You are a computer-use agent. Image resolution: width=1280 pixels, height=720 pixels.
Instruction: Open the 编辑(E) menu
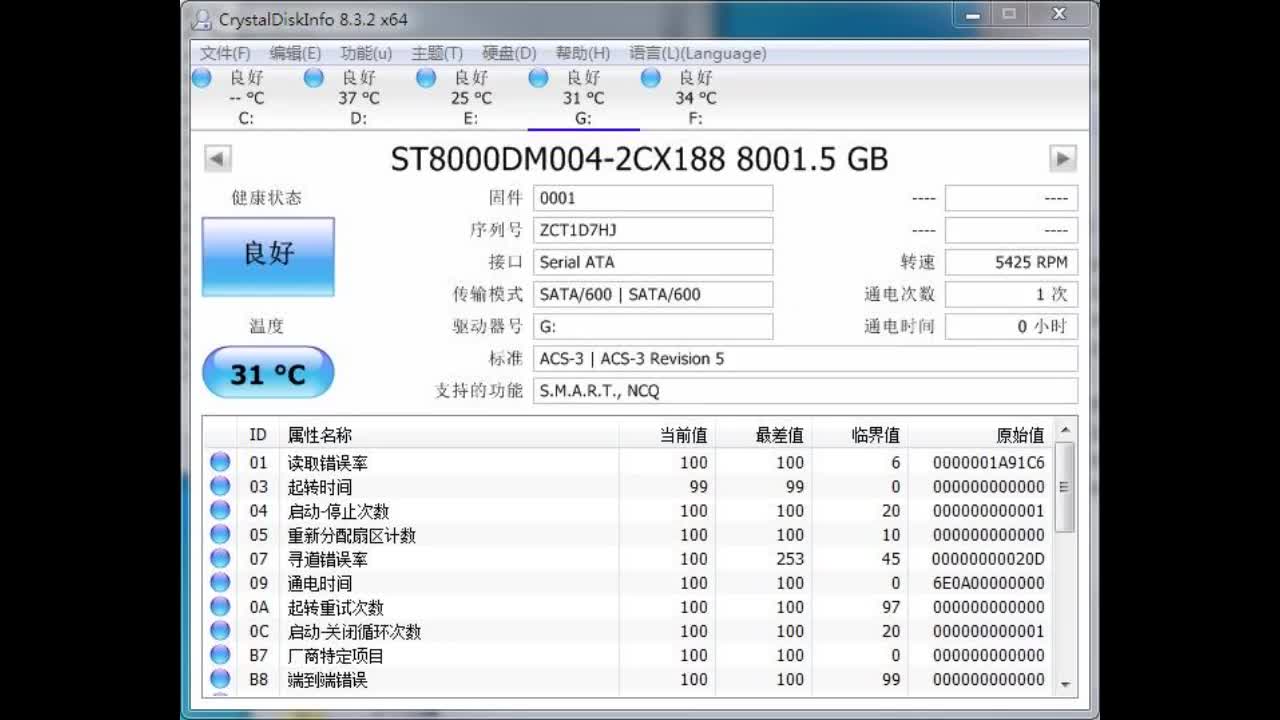(295, 53)
